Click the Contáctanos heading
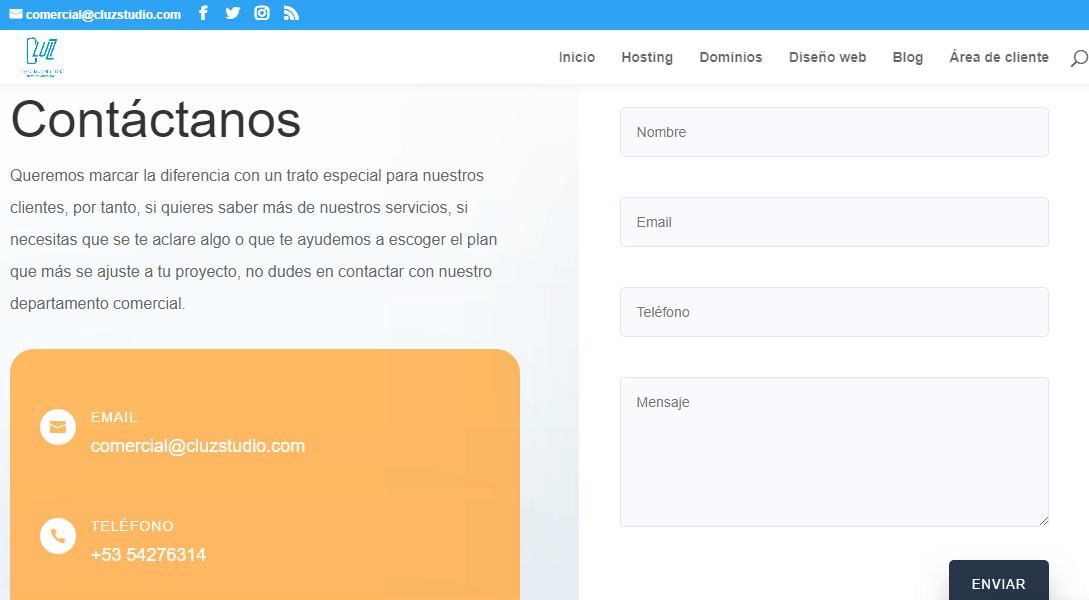Screen dimensions: 1089x600 [x=156, y=119]
